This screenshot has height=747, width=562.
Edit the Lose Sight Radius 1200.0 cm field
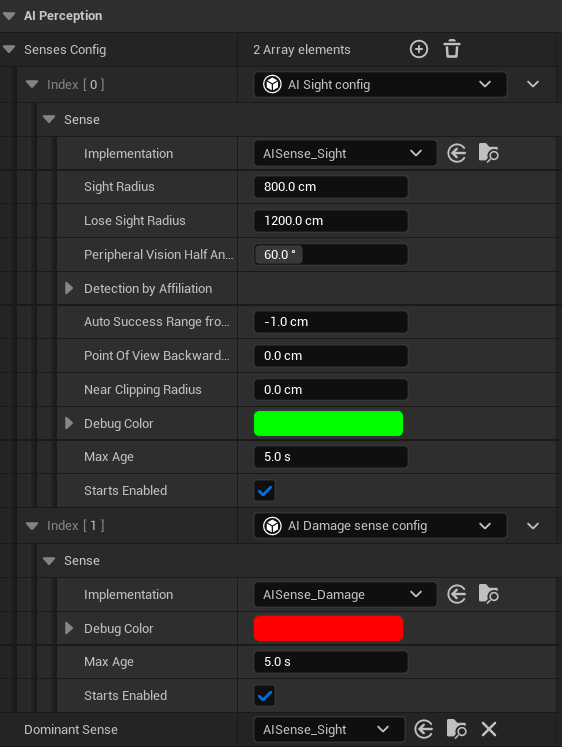331,221
